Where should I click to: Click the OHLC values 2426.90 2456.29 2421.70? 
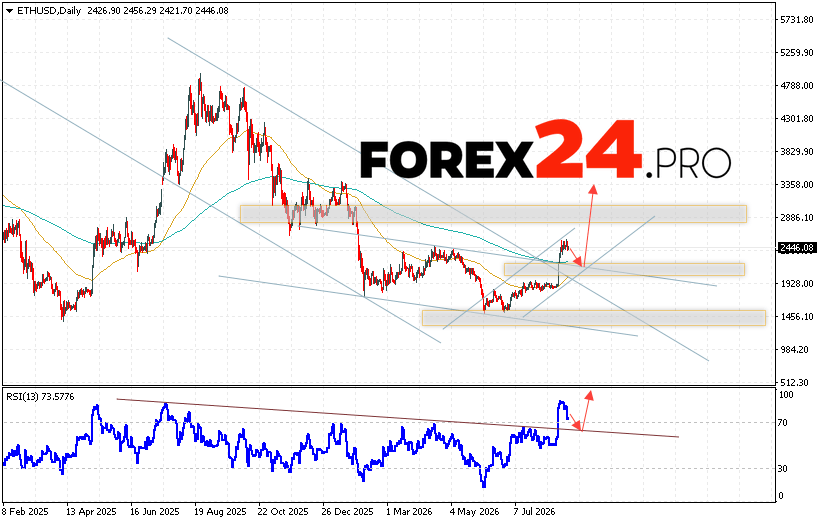tap(139, 10)
